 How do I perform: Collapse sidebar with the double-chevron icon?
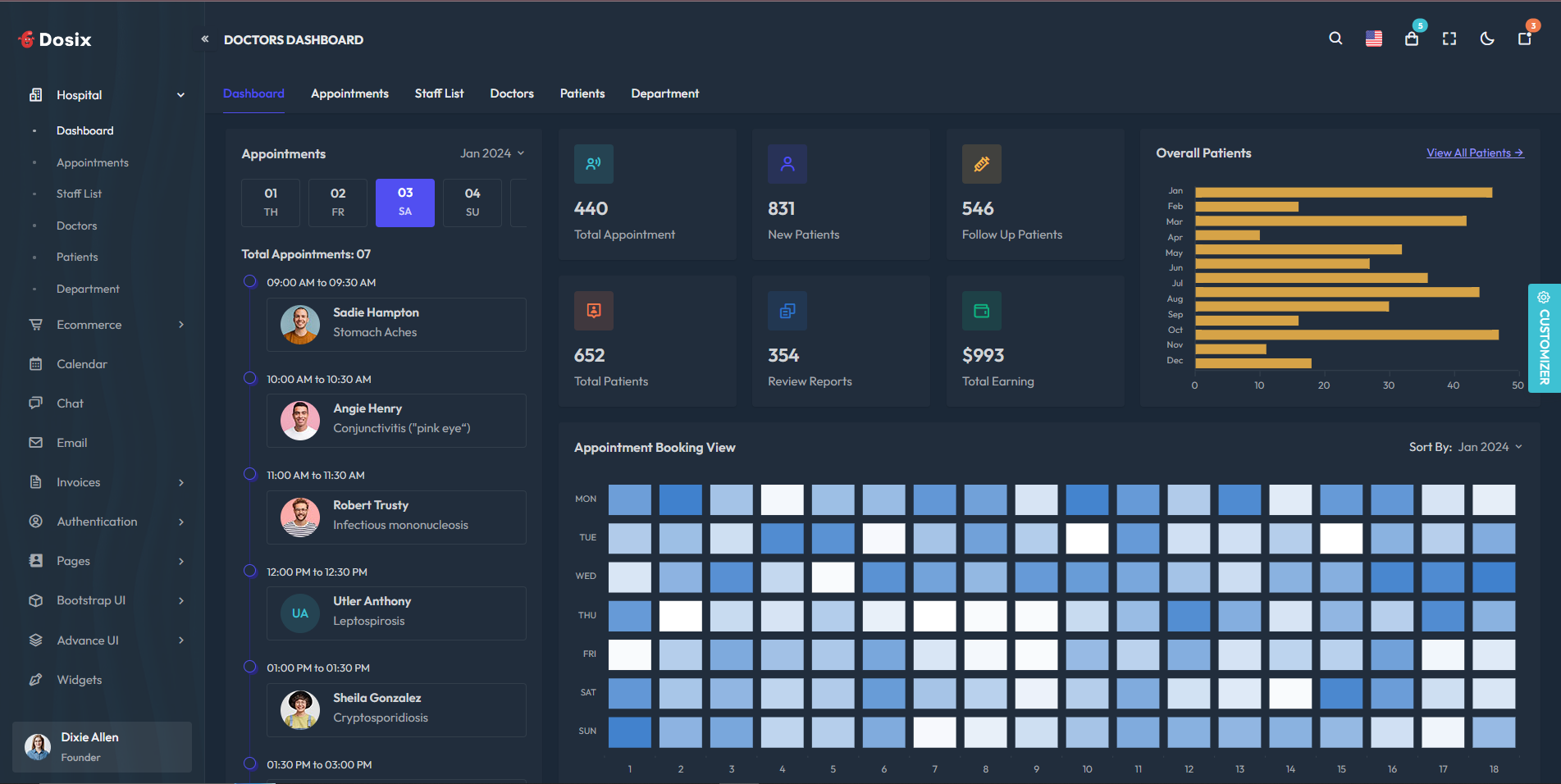coord(205,39)
